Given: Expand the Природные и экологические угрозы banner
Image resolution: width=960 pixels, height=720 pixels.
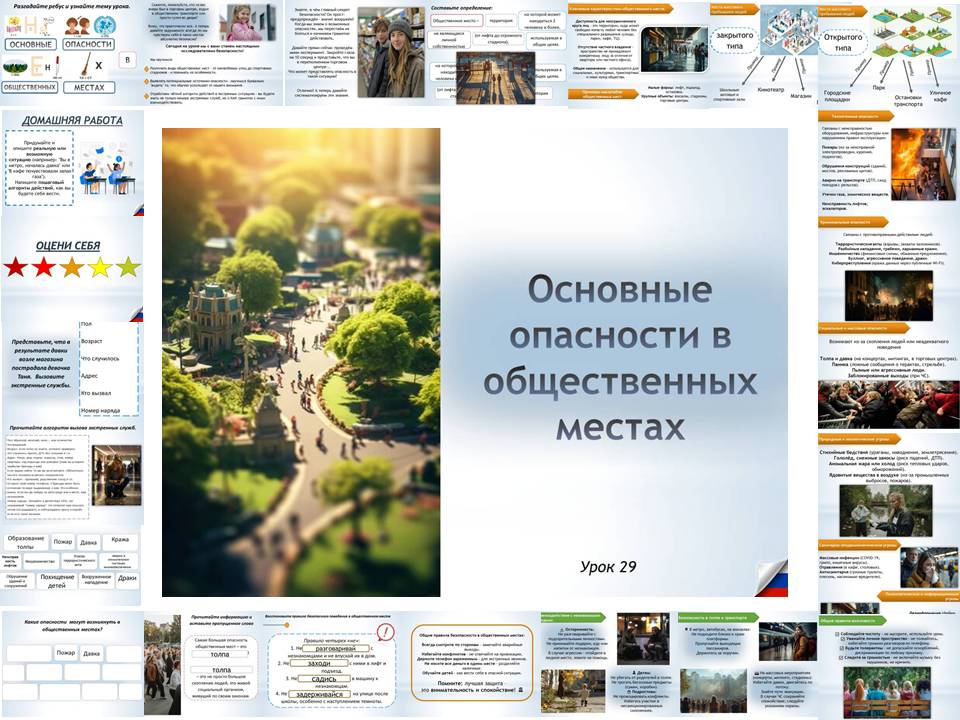Looking at the screenshot, I should (x=855, y=438).
